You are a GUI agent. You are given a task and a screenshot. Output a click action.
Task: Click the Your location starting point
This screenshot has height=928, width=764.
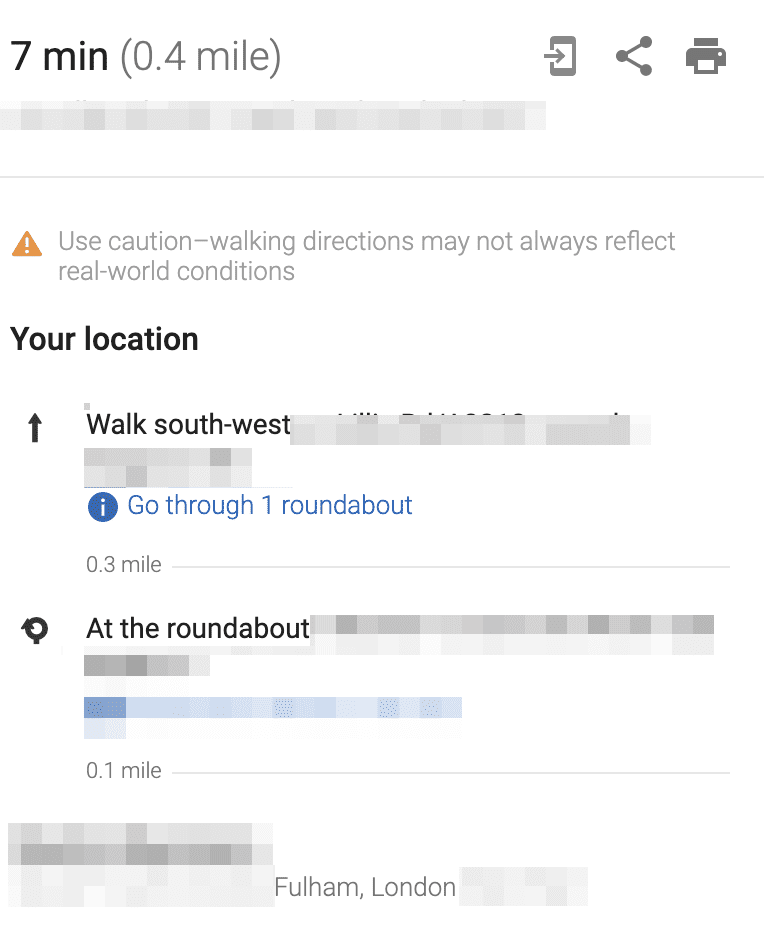click(x=104, y=339)
